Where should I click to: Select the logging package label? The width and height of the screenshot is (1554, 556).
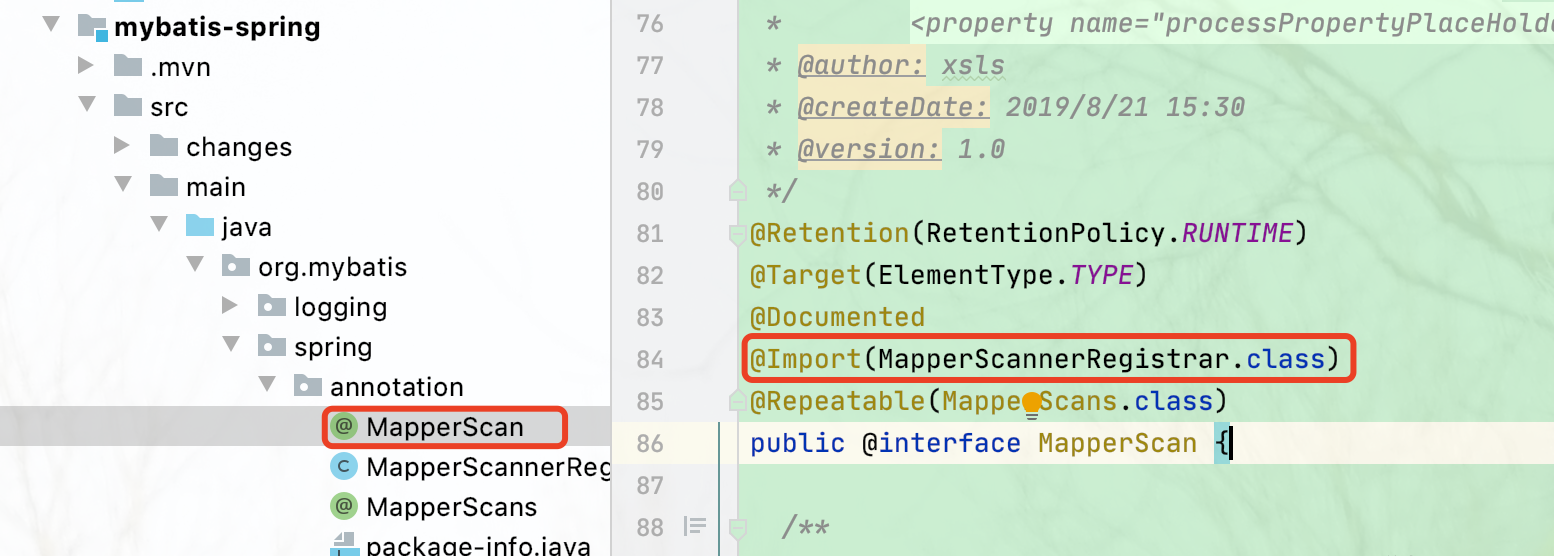[x=340, y=307]
